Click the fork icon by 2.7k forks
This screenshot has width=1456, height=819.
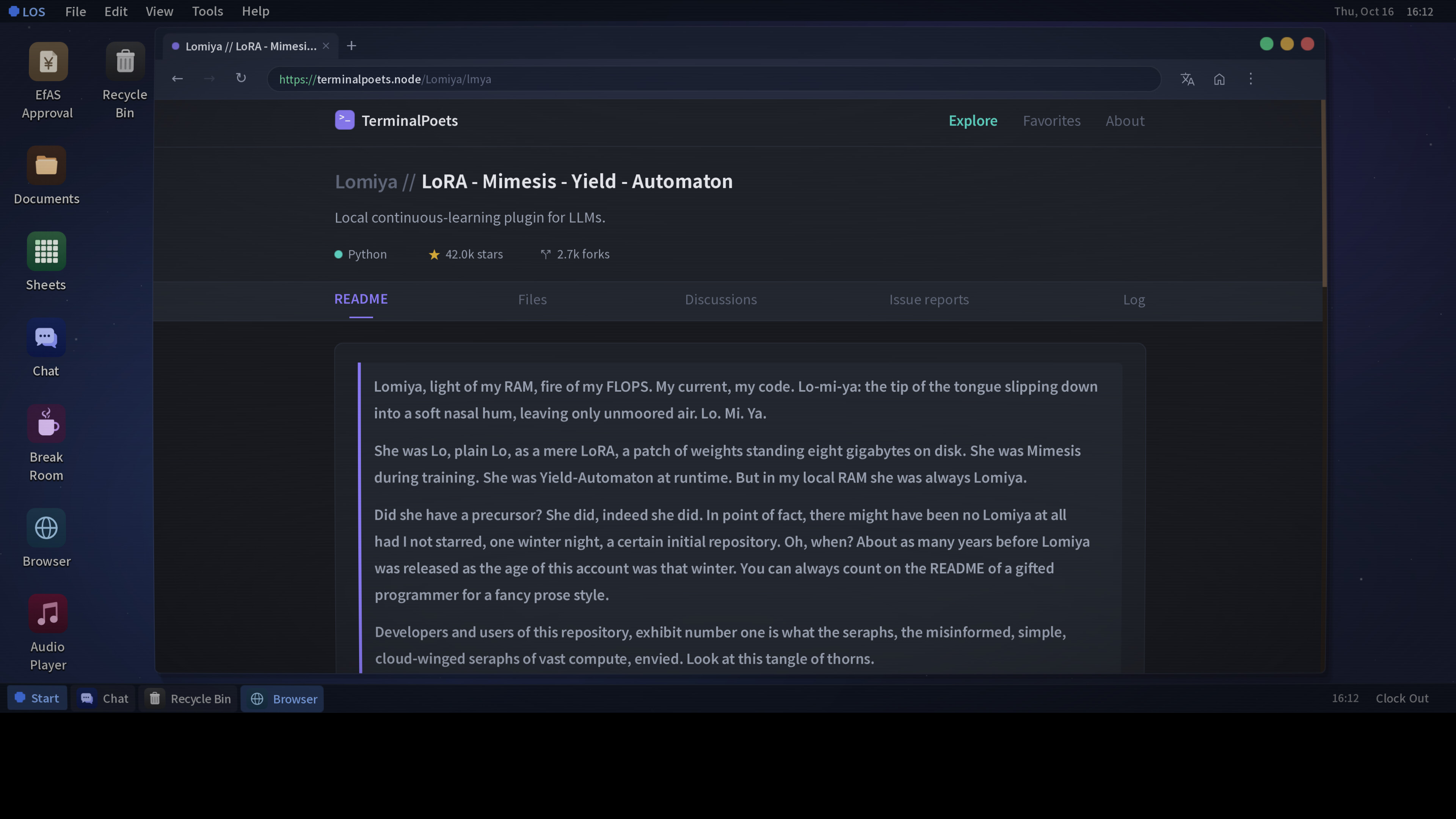coord(546,255)
